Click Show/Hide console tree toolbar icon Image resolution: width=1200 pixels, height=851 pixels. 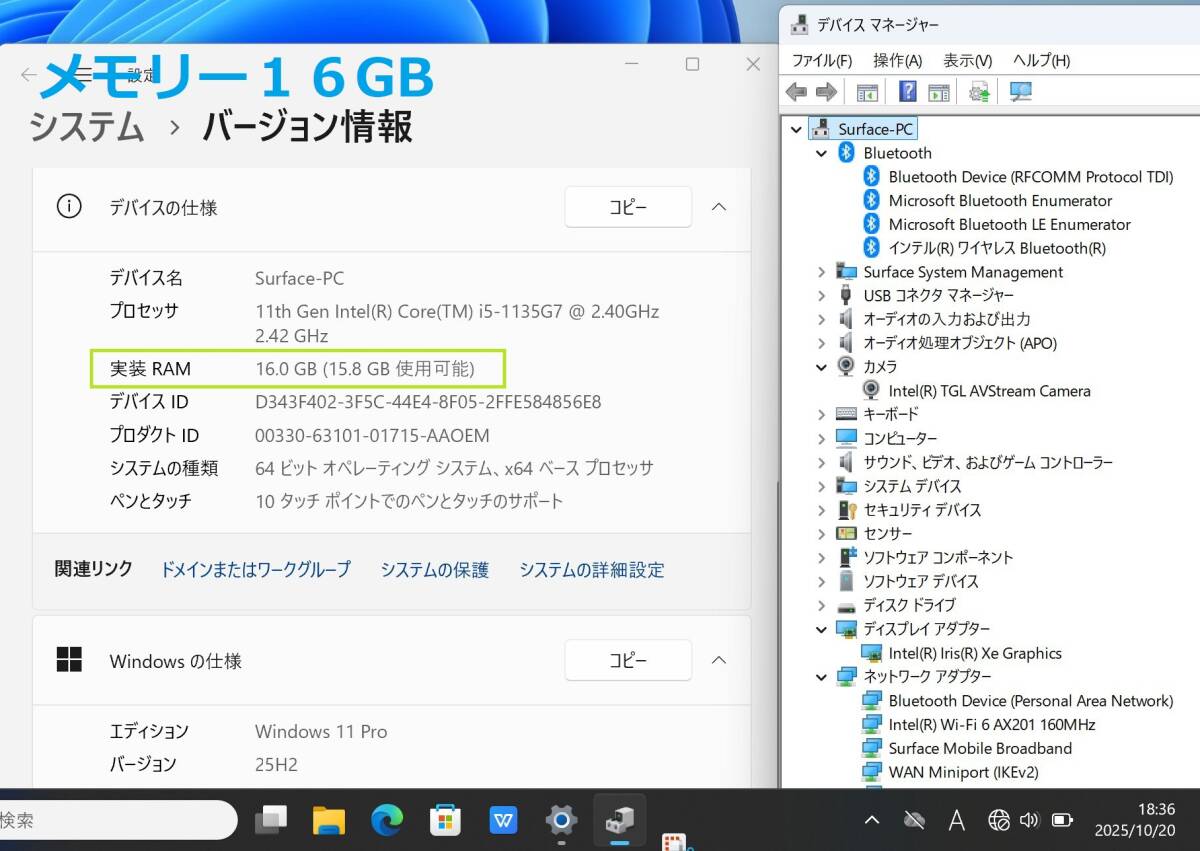tap(867, 93)
